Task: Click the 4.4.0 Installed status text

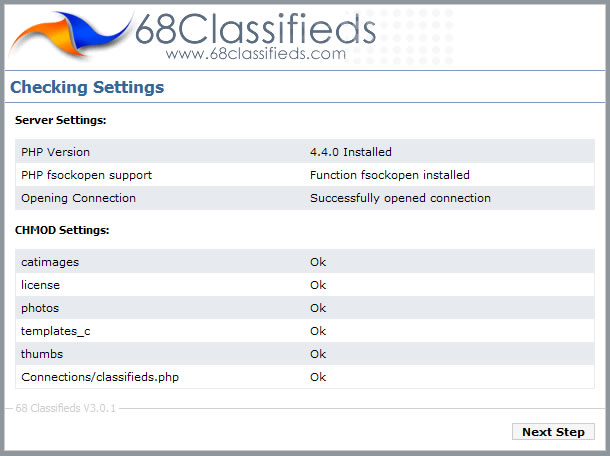Action: 351,152
